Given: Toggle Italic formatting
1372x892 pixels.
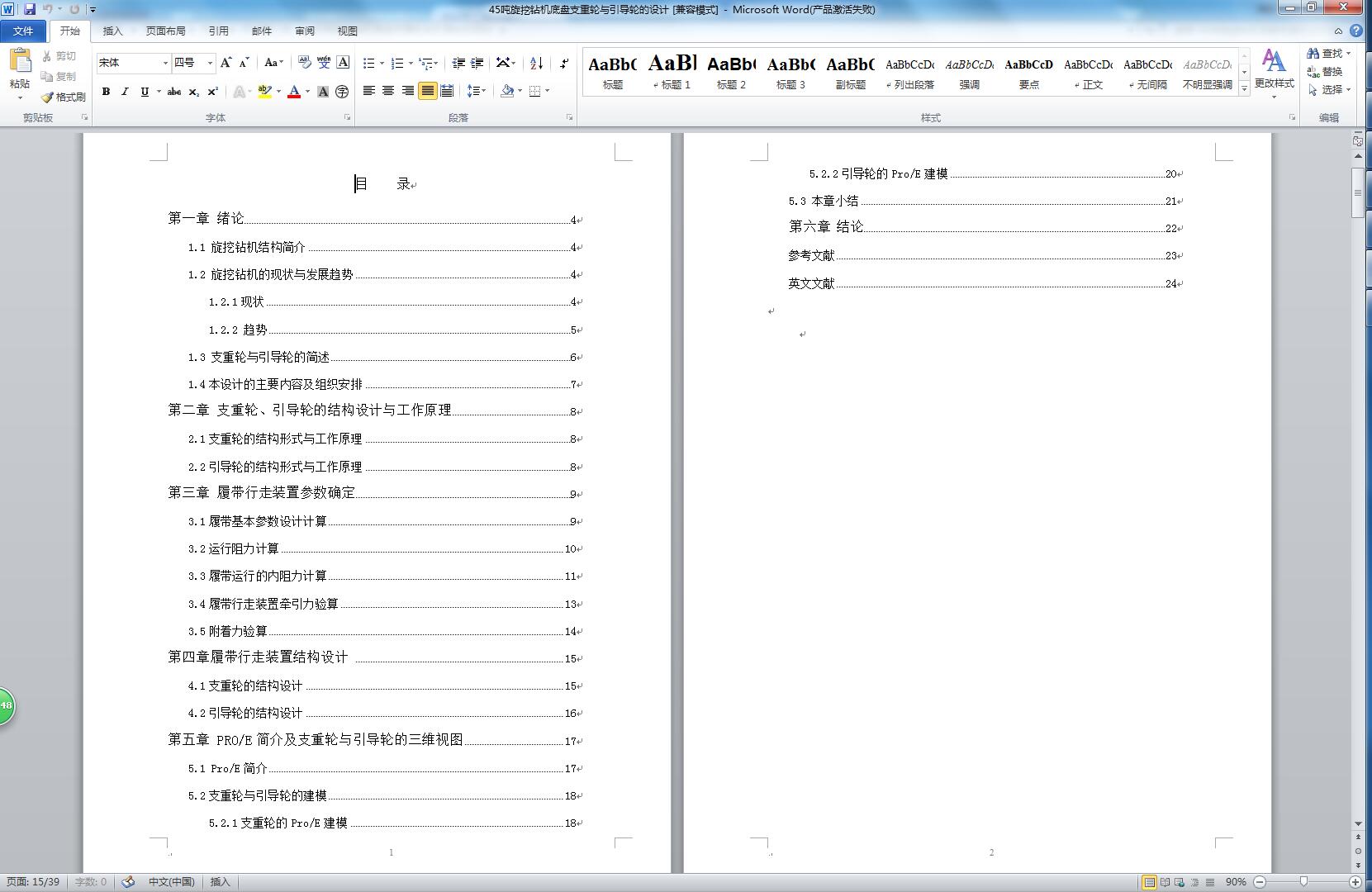Looking at the screenshot, I should point(125,92).
